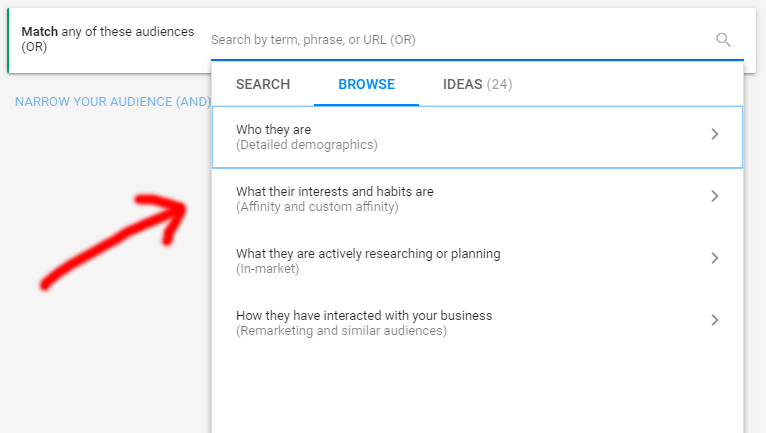Click the '(Affinity and custom affinity)' subtitle
The height and width of the screenshot is (433, 766).
tap(317, 207)
